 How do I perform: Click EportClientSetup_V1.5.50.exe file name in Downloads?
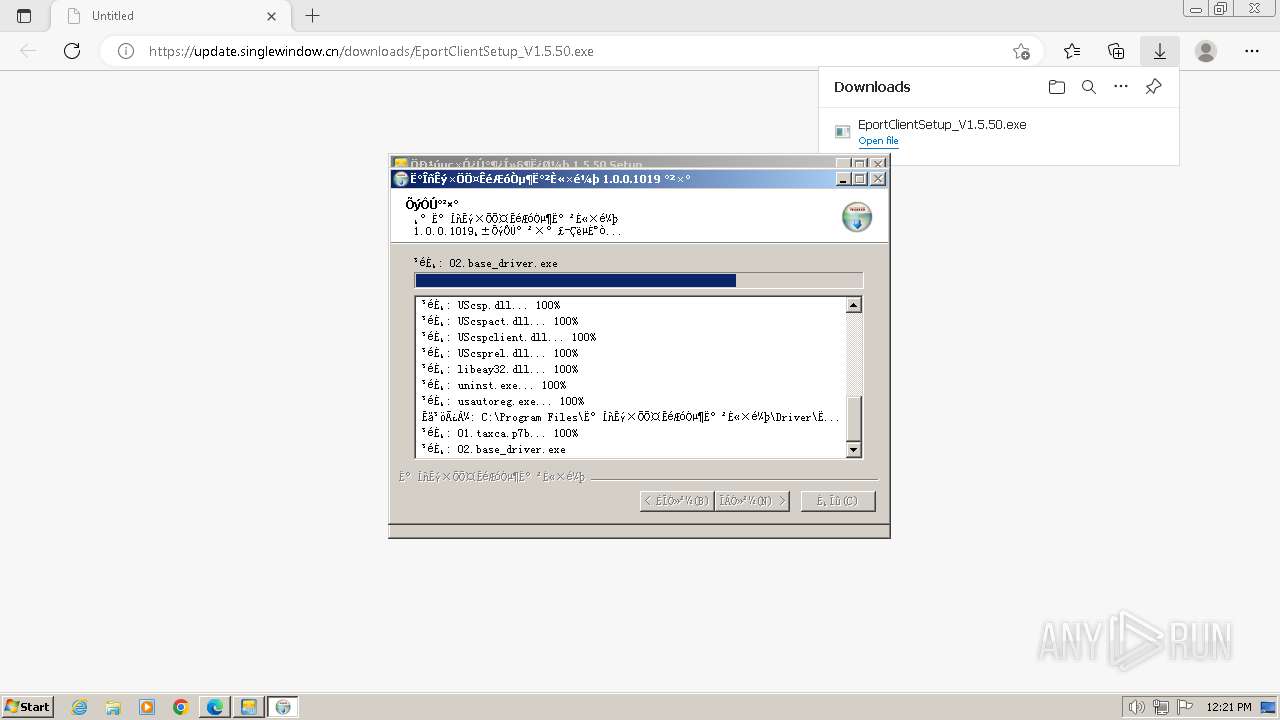[942, 125]
